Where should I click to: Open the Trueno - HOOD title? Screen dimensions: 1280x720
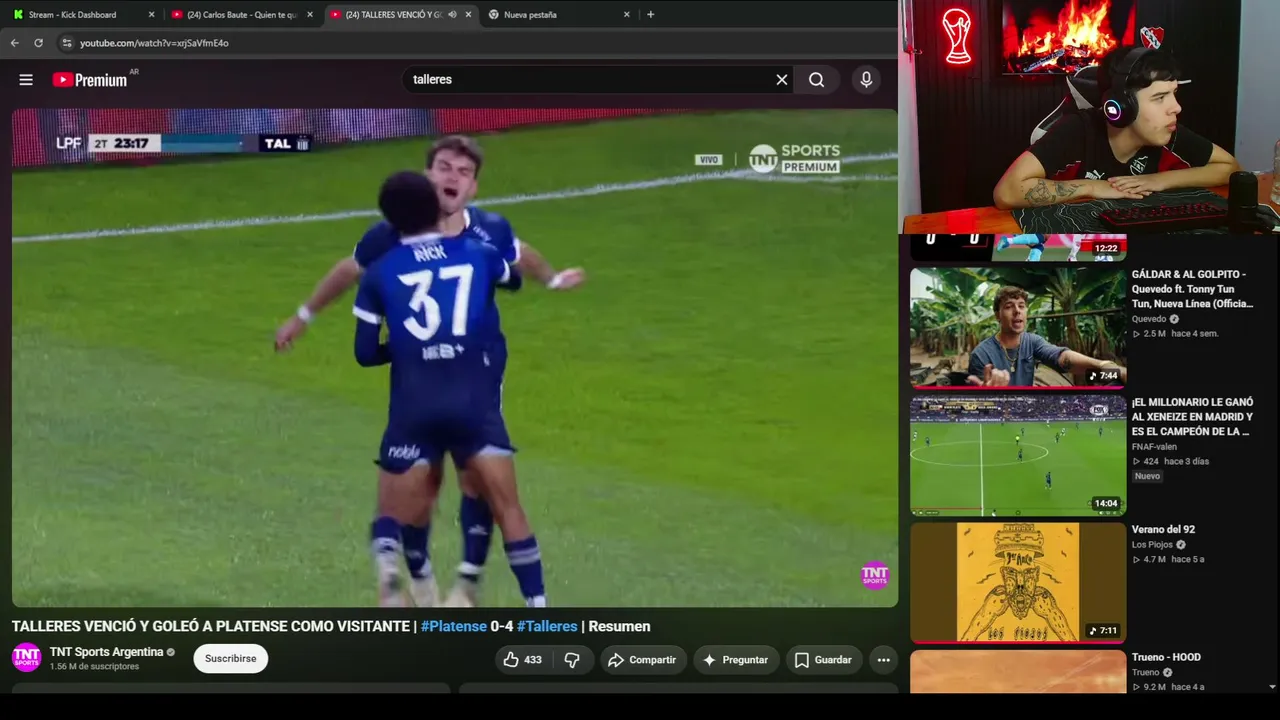(x=1166, y=658)
